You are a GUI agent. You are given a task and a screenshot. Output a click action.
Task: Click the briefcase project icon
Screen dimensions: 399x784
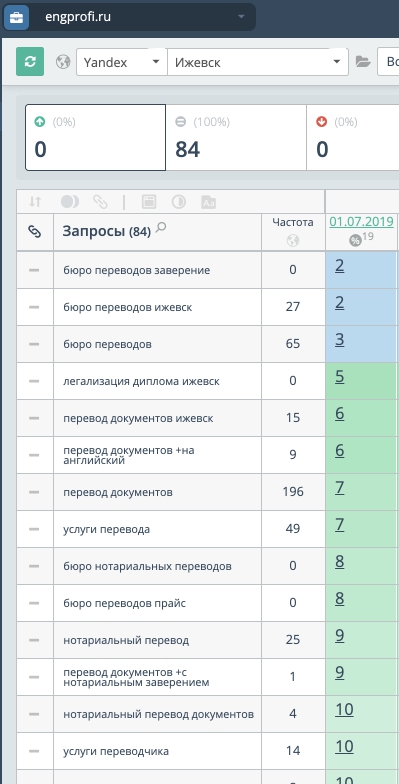16,17
